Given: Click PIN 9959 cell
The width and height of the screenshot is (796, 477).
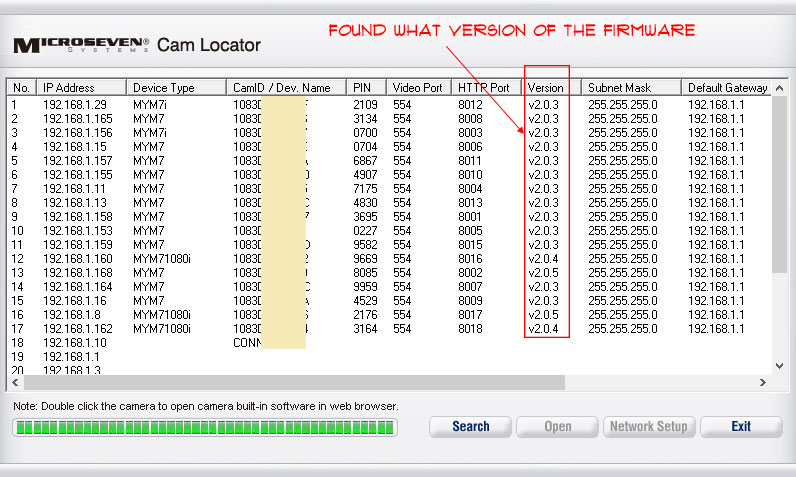Looking at the screenshot, I should pos(366,287).
